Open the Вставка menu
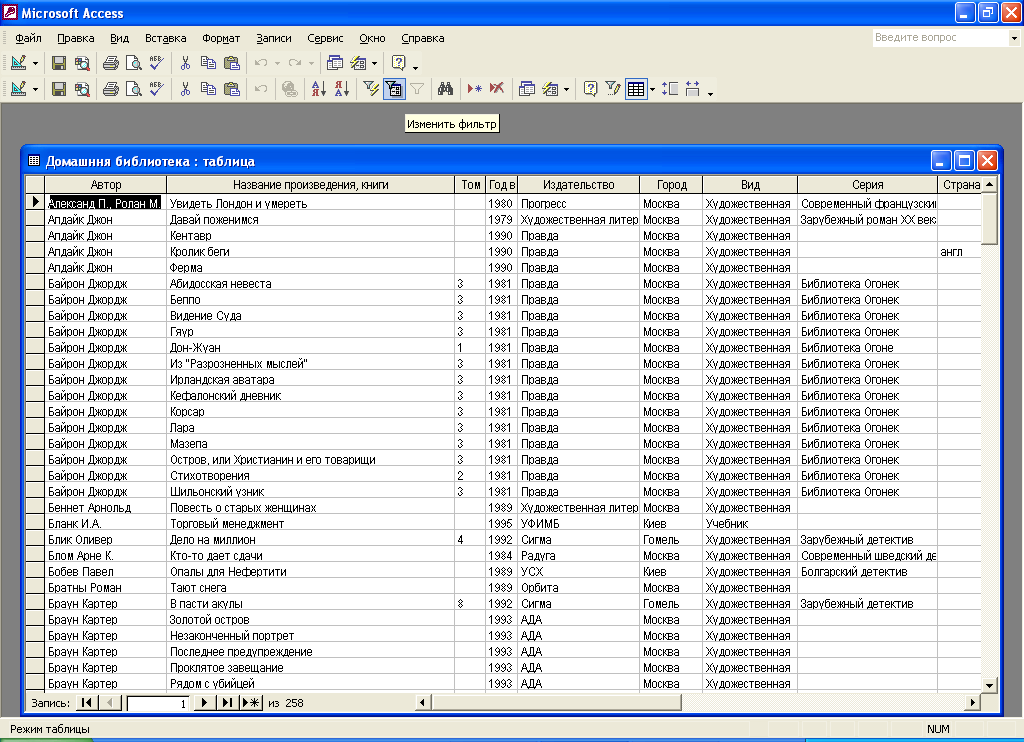Screen dimensions: 1024x742 [x=165, y=38]
